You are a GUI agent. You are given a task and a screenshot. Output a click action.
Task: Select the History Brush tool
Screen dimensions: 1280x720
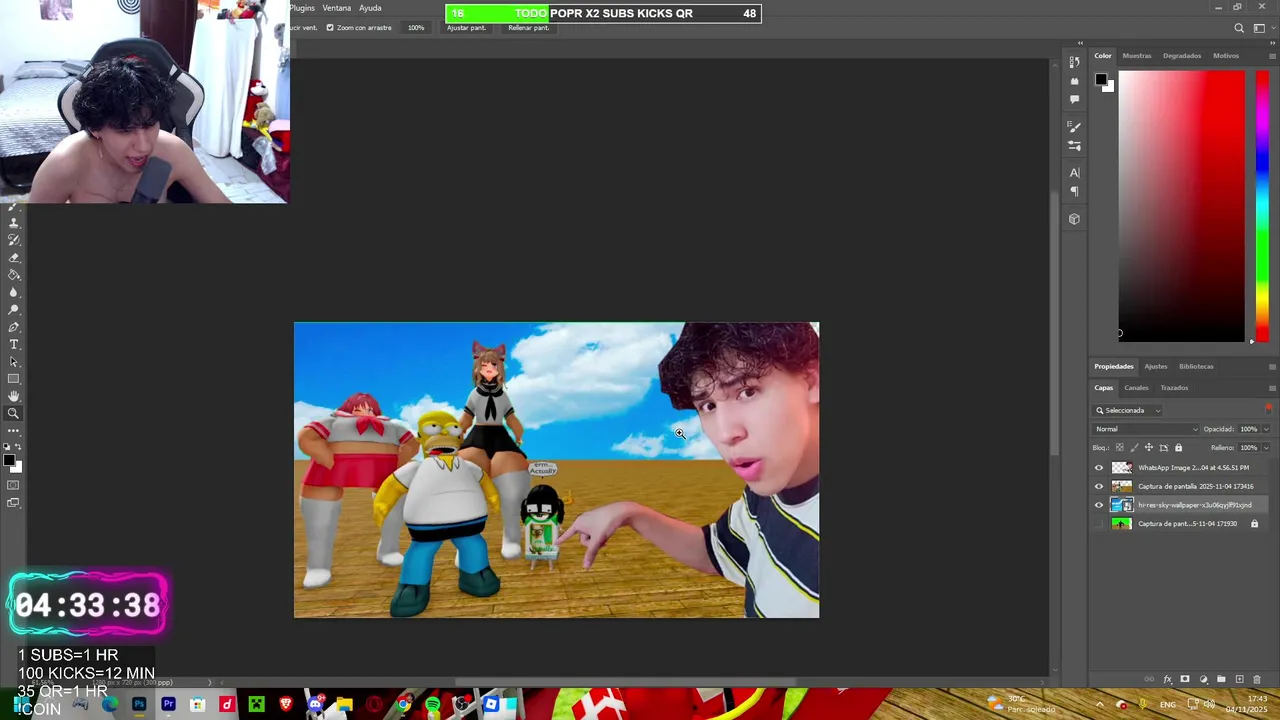point(14,240)
